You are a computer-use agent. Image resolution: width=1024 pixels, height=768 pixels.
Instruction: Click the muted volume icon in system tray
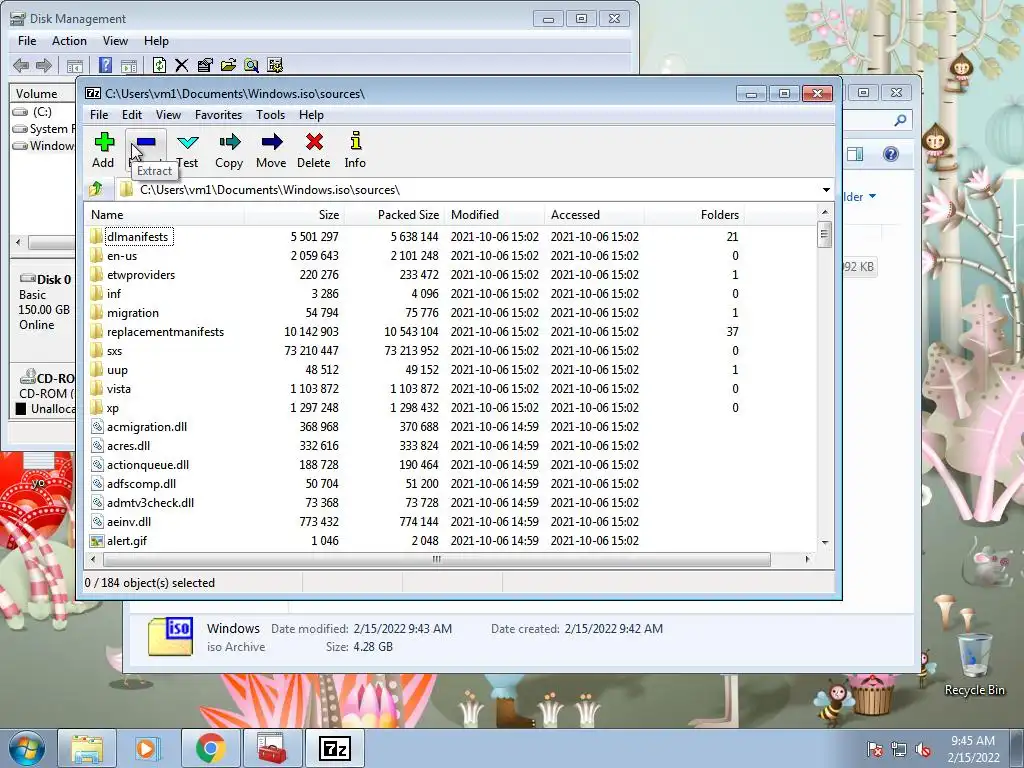click(x=923, y=750)
